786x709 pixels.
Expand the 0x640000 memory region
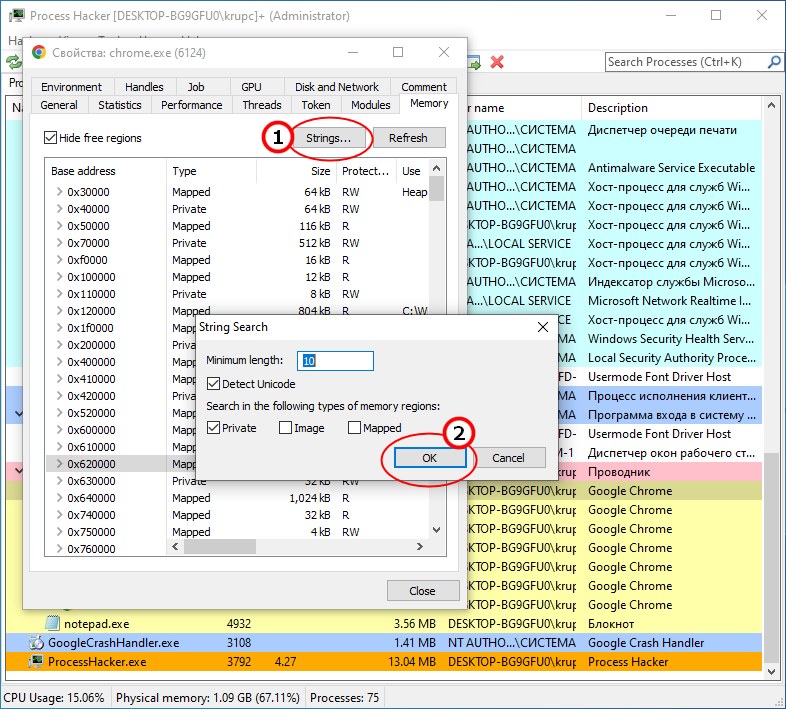coord(59,498)
